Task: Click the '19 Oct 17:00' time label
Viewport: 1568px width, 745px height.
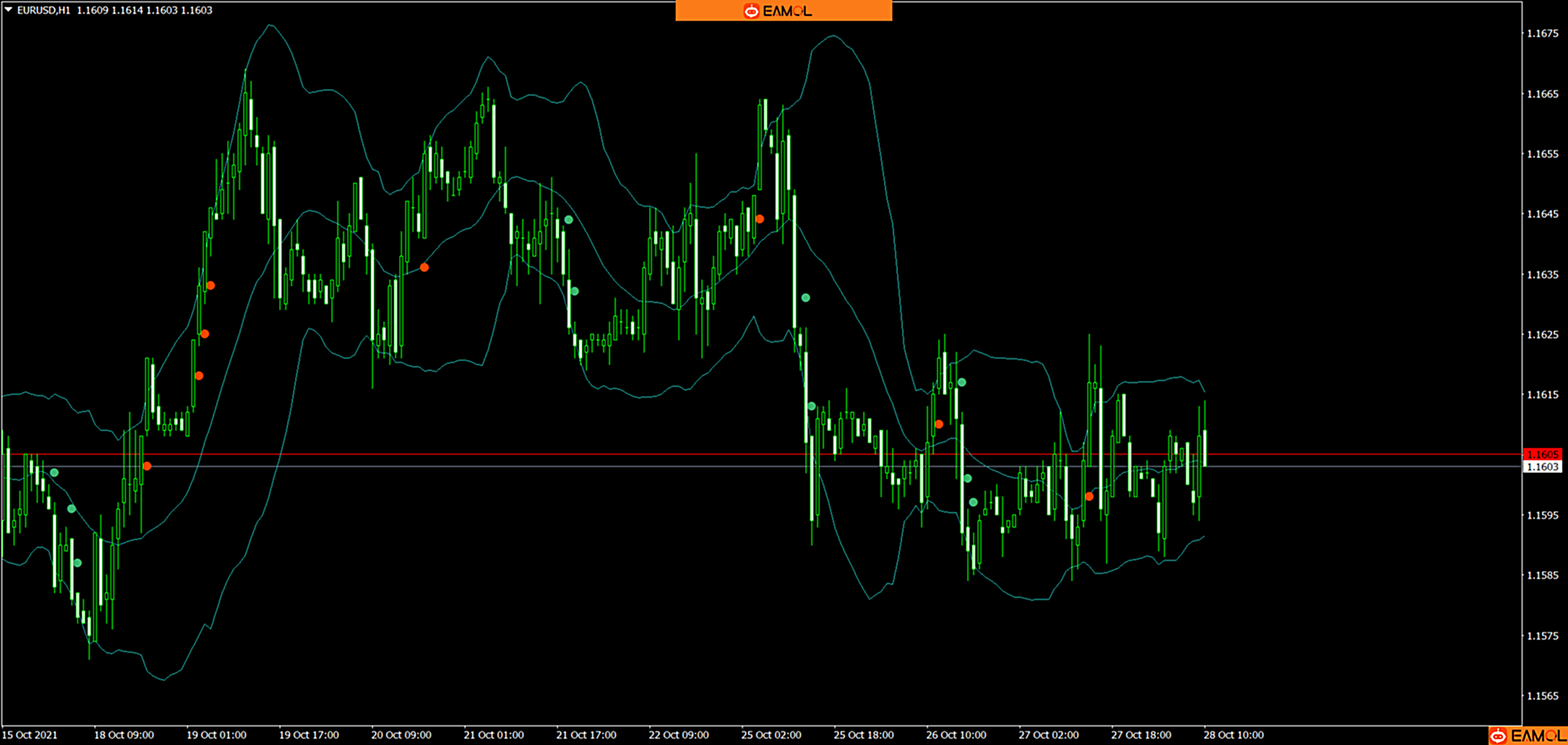Action: click(x=309, y=735)
